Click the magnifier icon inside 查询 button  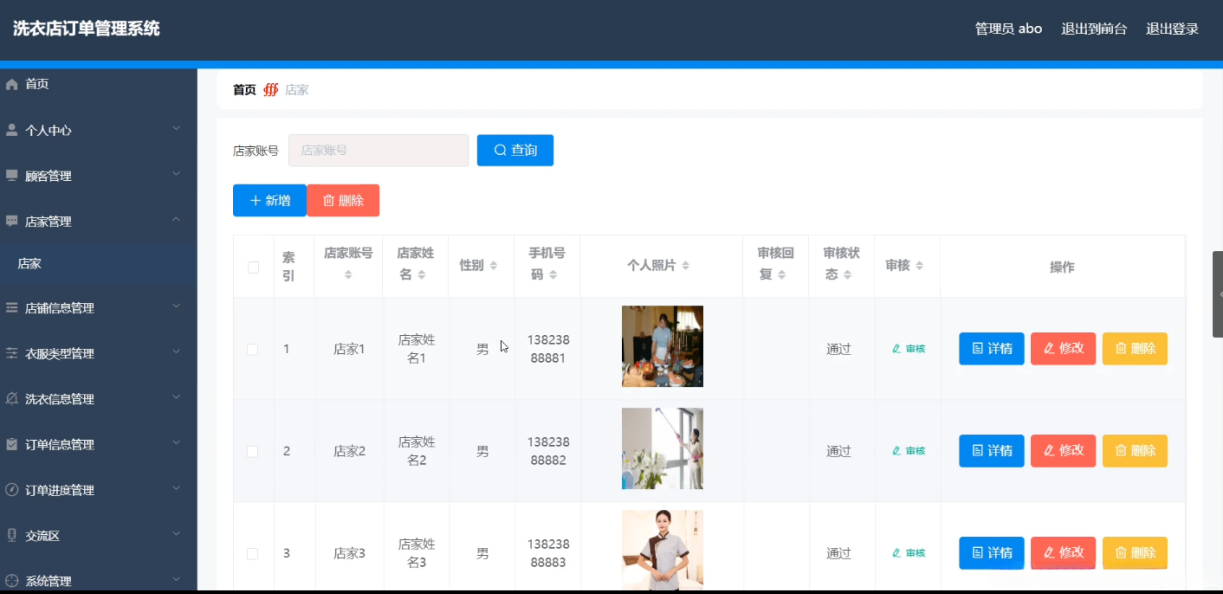click(499, 150)
